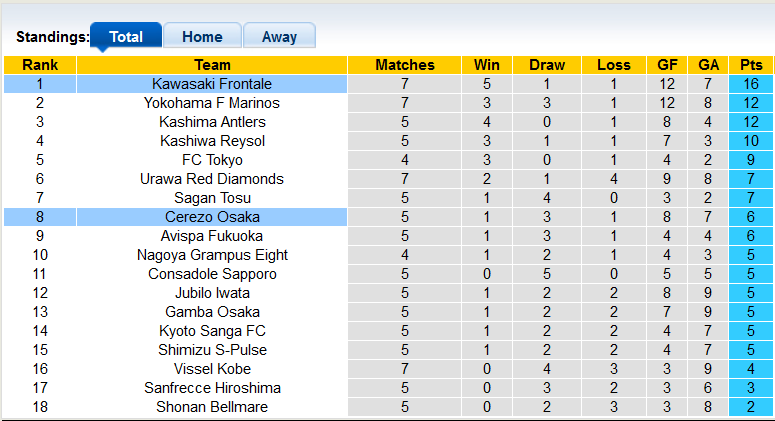The height and width of the screenshot is (421, 775).
Task: Open Vissel Kobe team link
Action: click(x=212, y=369)
